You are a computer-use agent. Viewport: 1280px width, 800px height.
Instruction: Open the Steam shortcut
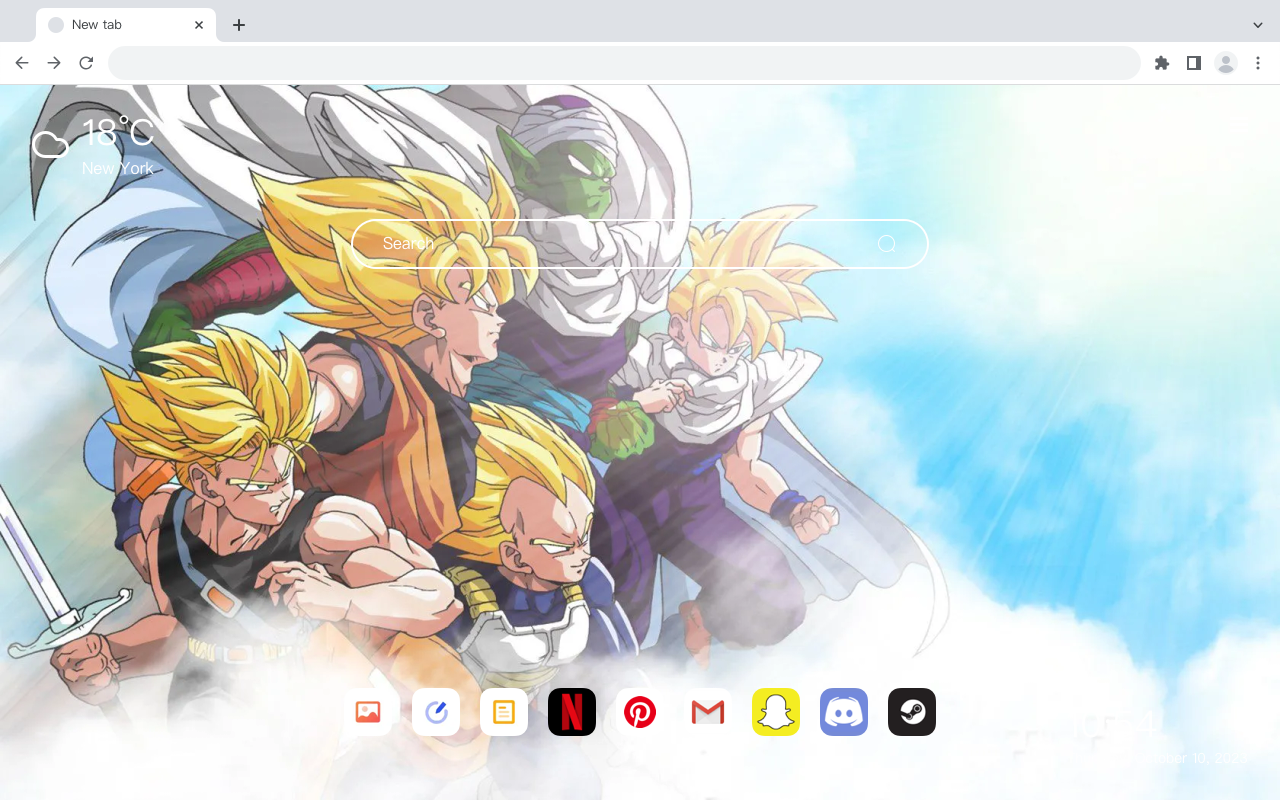click(912, 712)
